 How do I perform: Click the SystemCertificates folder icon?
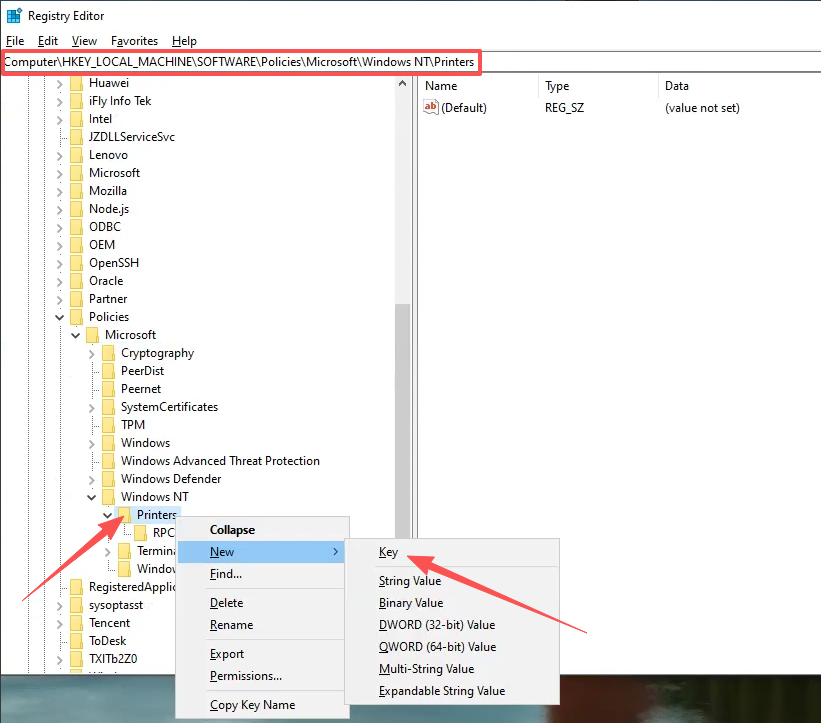point(108,407)
